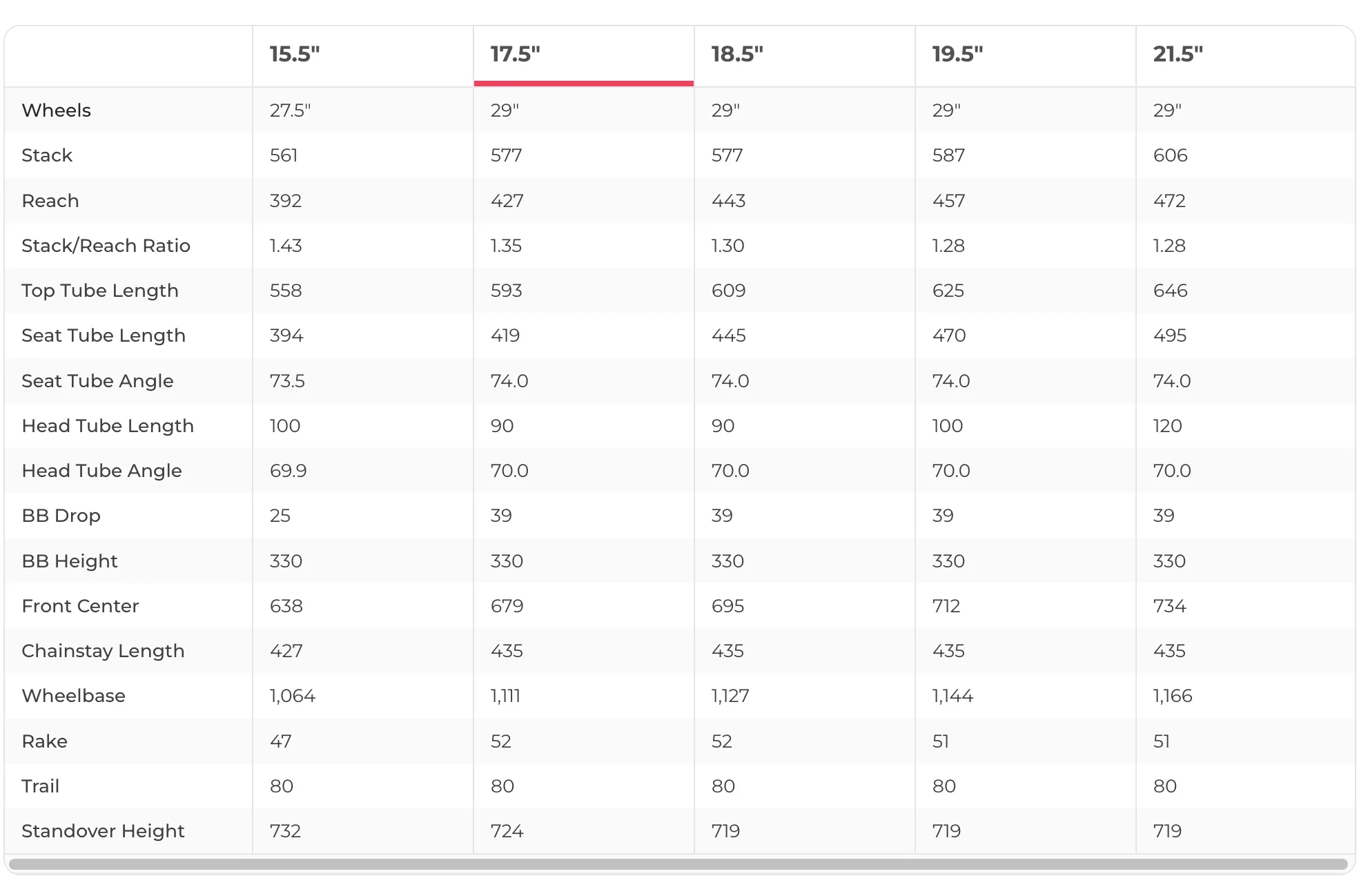Click the Chainstay Length row label
The height and width of the screenshot is (896, 1368).
click(103, 651)
